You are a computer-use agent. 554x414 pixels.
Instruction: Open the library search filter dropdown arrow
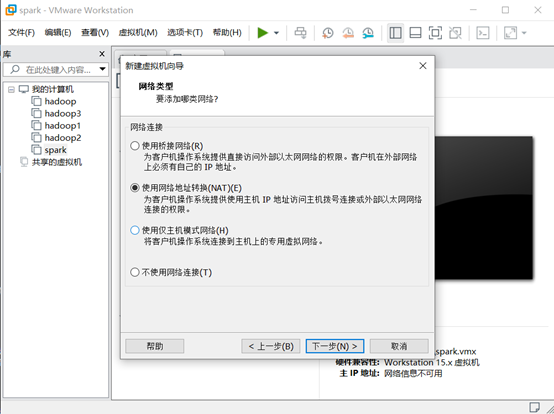pos(102,69)
